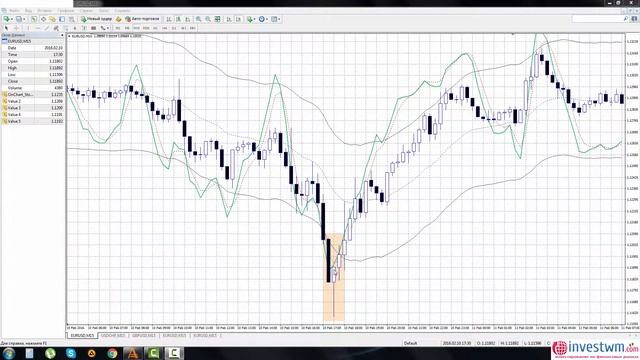This screenshot has height=360, width=640.
Task: Toggle the AutoTrading button
Action: click(142, 19)
